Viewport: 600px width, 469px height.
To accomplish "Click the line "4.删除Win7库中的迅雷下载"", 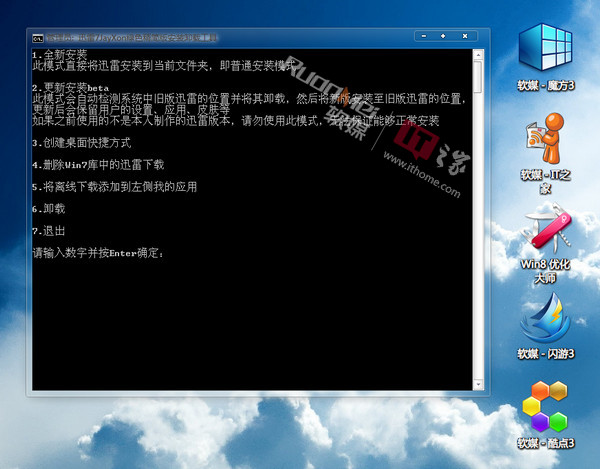I will pos(98,165).
